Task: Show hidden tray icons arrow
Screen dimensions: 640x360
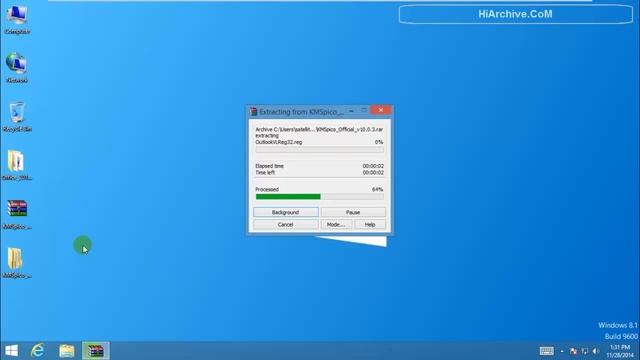Action: [562, 351]
